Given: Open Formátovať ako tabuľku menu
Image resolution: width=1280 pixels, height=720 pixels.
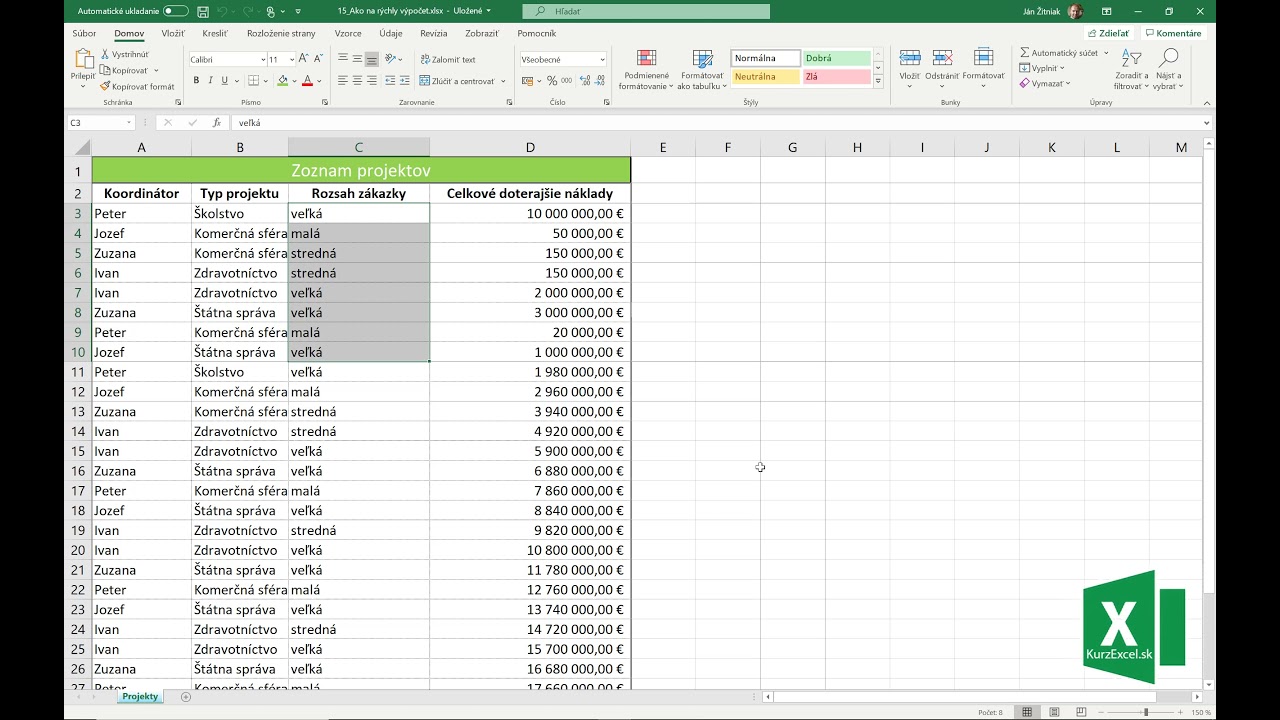Looking at the screenshot, I should click(x=702, y=70).
